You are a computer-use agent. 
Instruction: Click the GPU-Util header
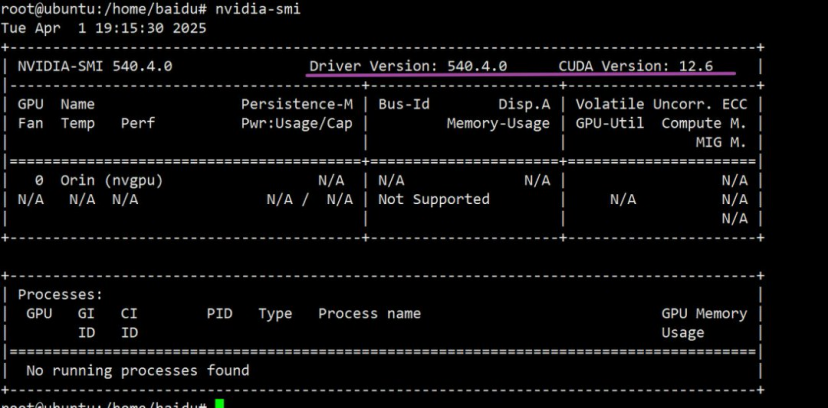click(x=610, y=124)
